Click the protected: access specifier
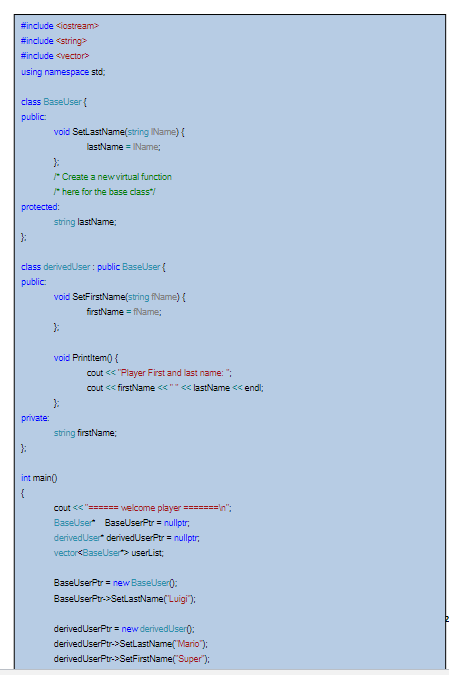 40,207
